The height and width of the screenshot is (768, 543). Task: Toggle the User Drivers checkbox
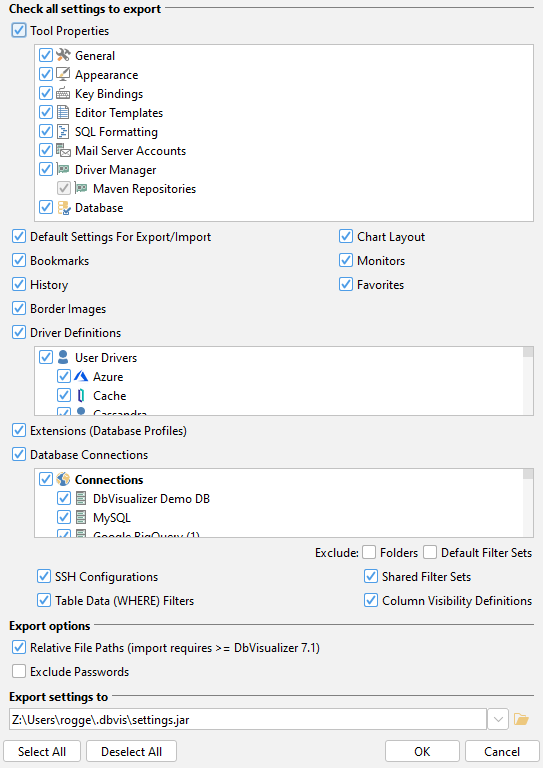tap(46, 357)
